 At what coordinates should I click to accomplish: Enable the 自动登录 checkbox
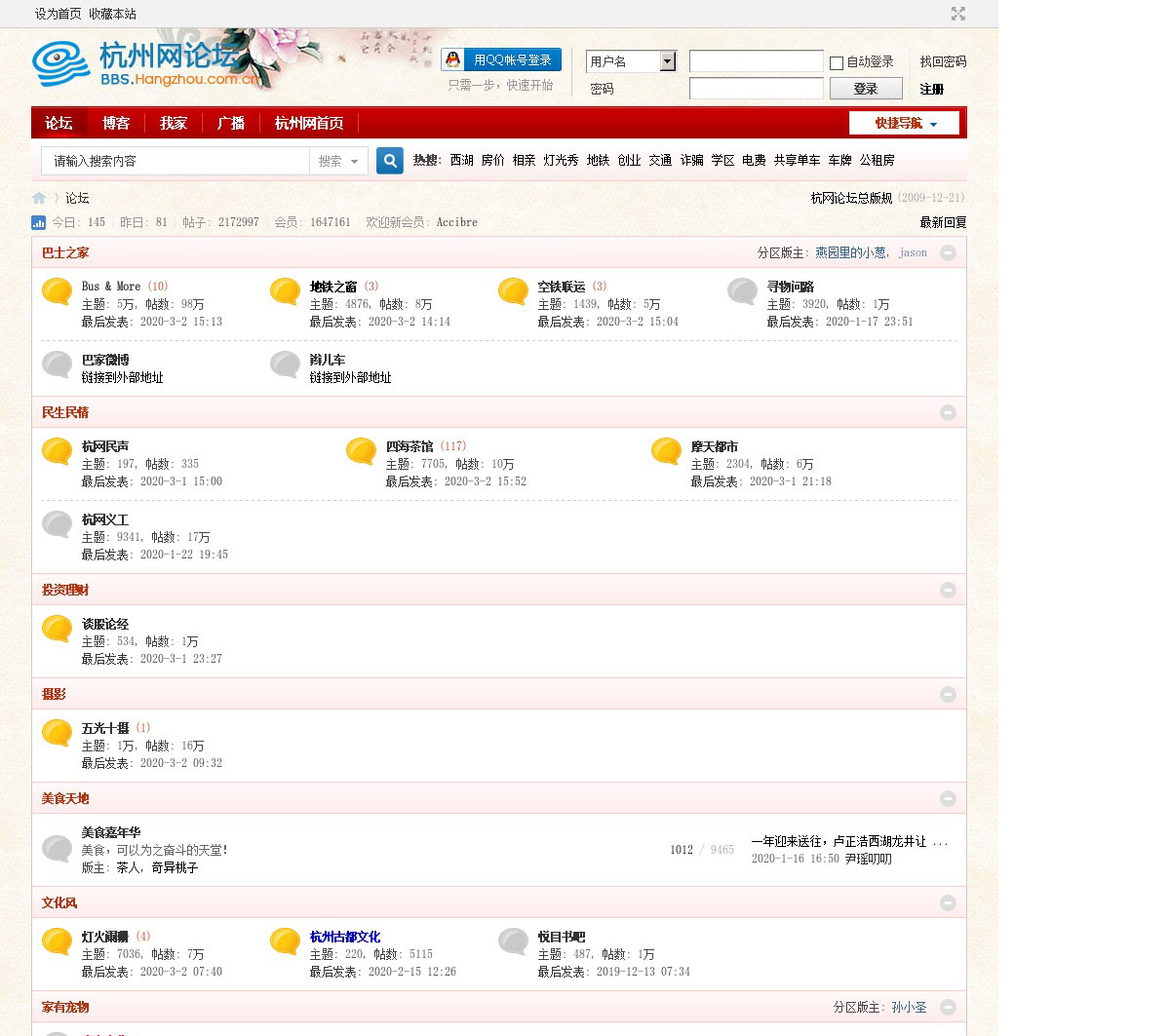837,63
